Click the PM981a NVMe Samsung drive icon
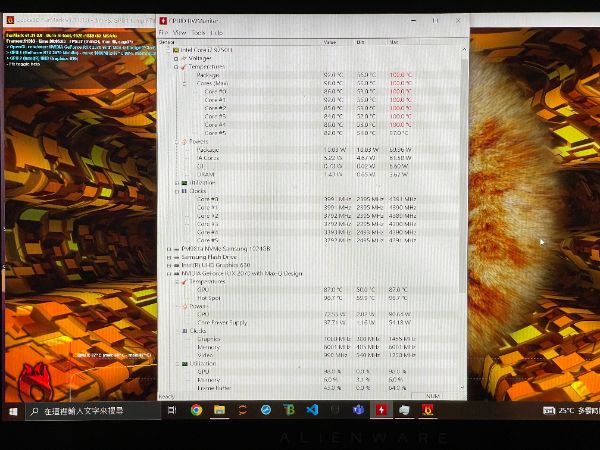Viewport: 600px width, 450px height. [x=176, y=249]
